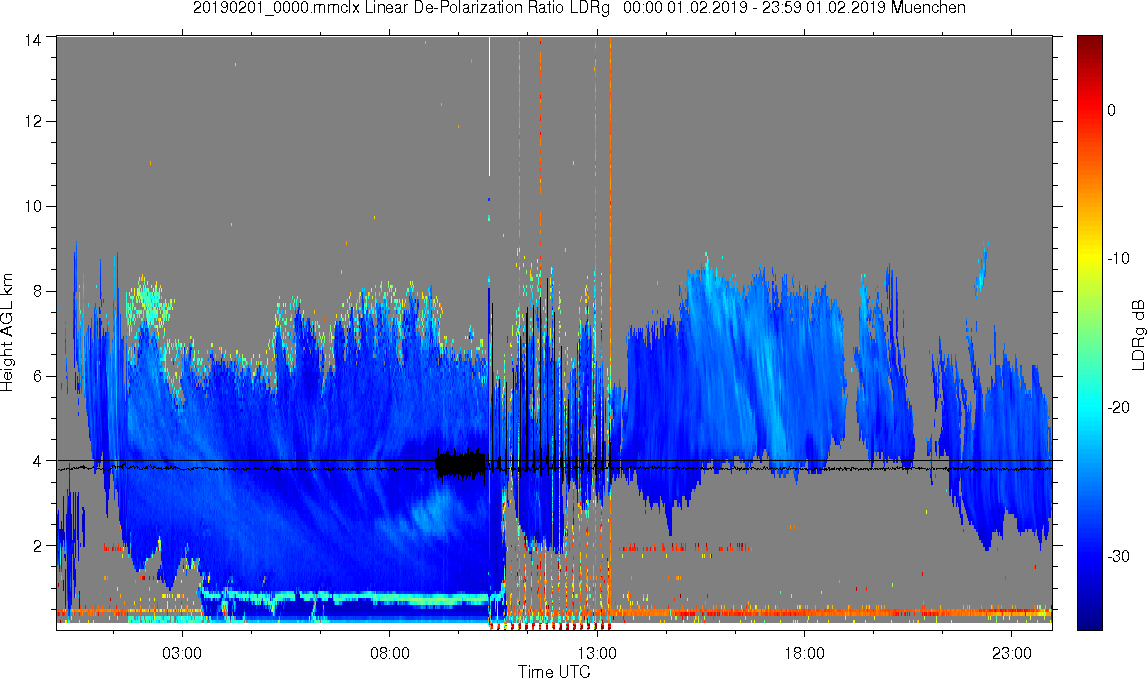Click the 'Time UTC' axis label

pos(554,671)
